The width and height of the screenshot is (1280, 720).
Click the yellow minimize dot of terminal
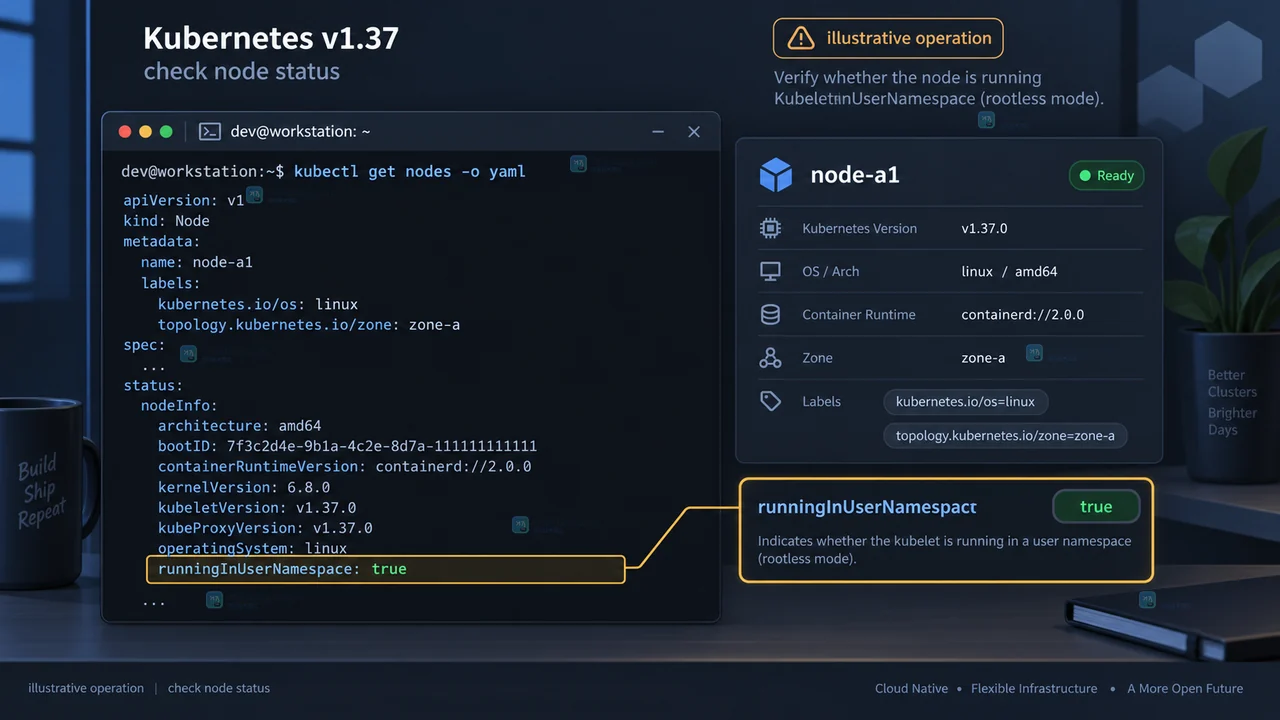[x=146, y=132]
